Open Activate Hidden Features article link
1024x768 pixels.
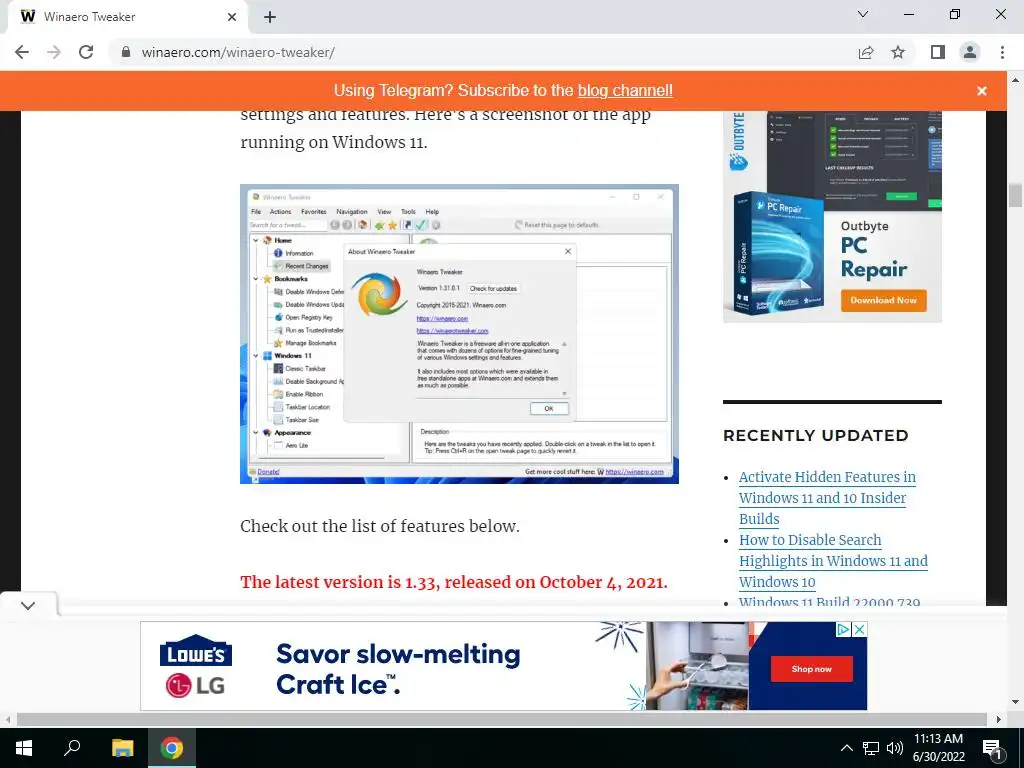[827, 498]
